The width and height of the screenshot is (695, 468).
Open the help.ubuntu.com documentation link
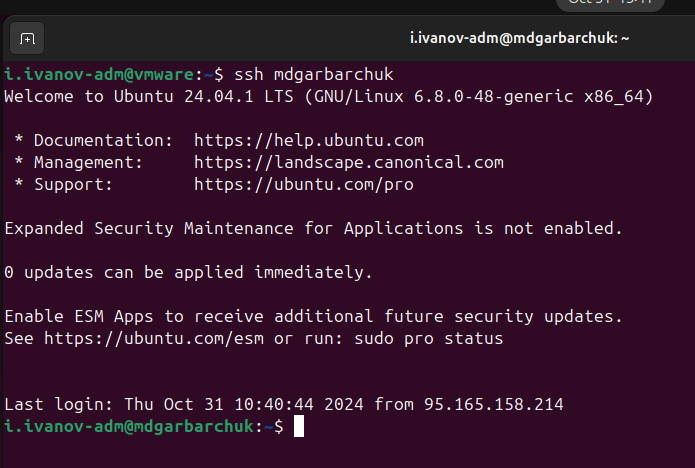[x=308, y=140]
